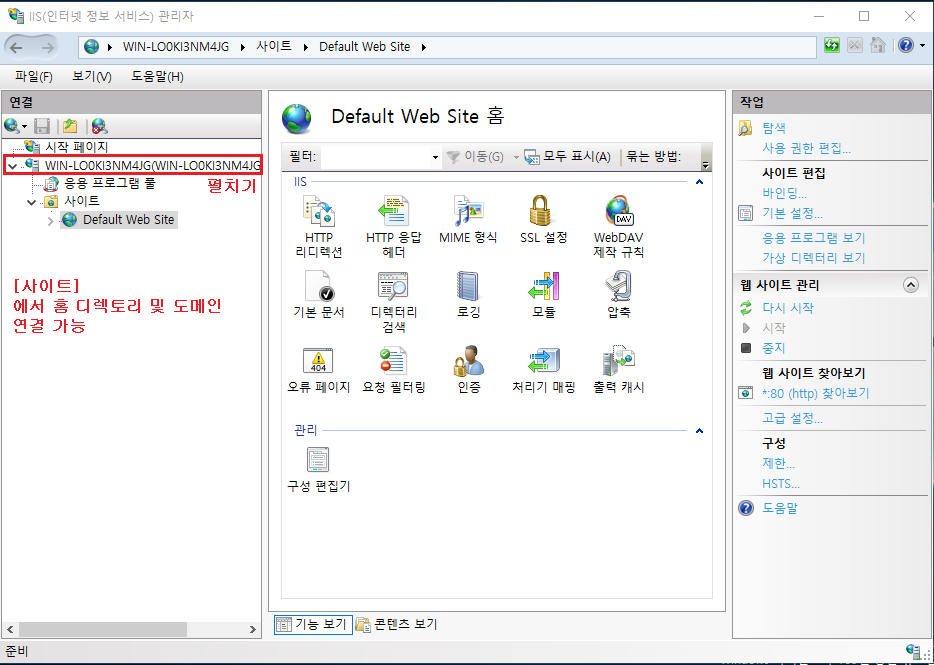Screen dimensions: 934x665
Task: Click 중지 to stop the site
Action: coord(774,348)
